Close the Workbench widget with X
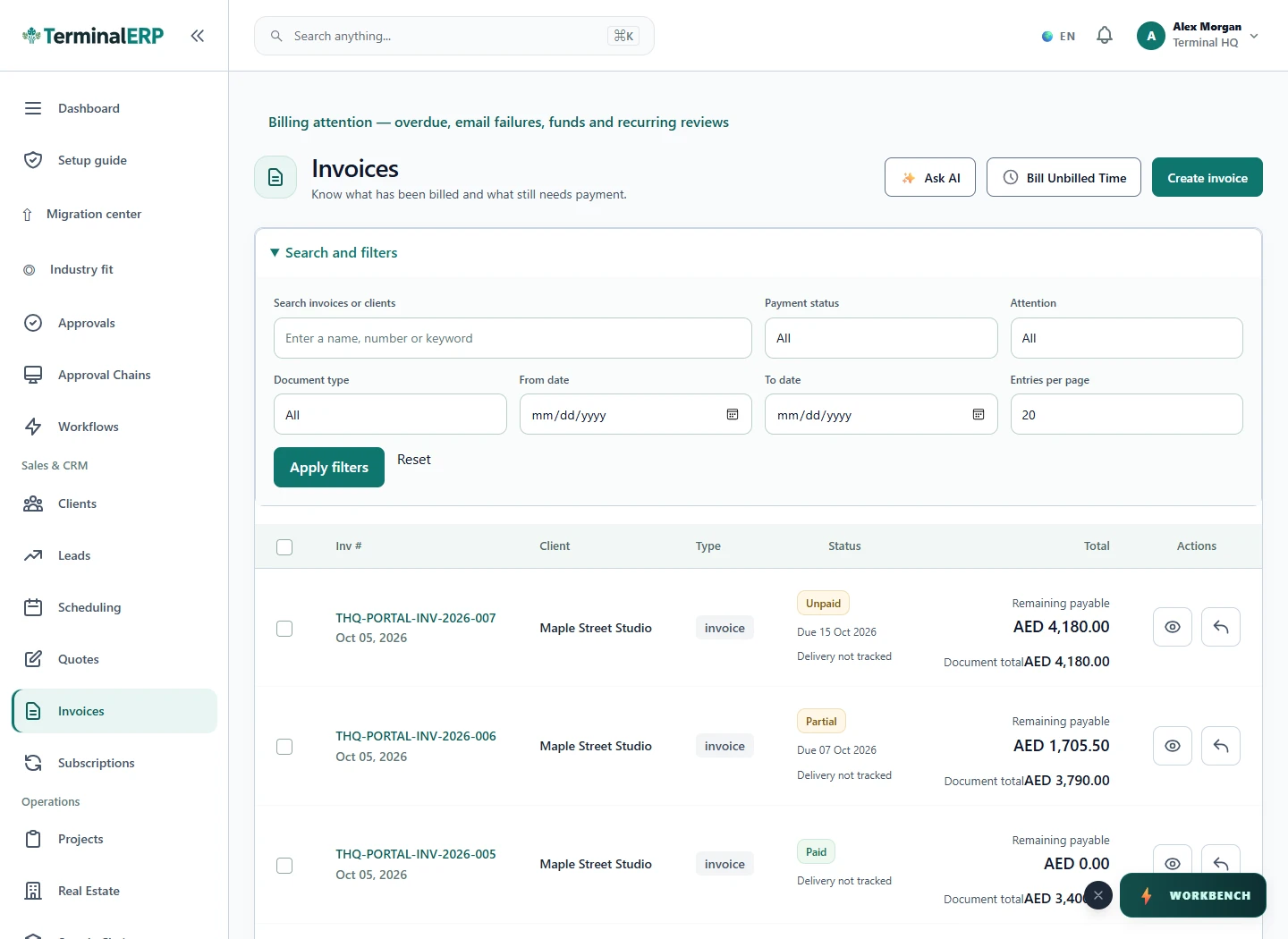Screen dimensions: 1288x939 (x=1098, y=895)
